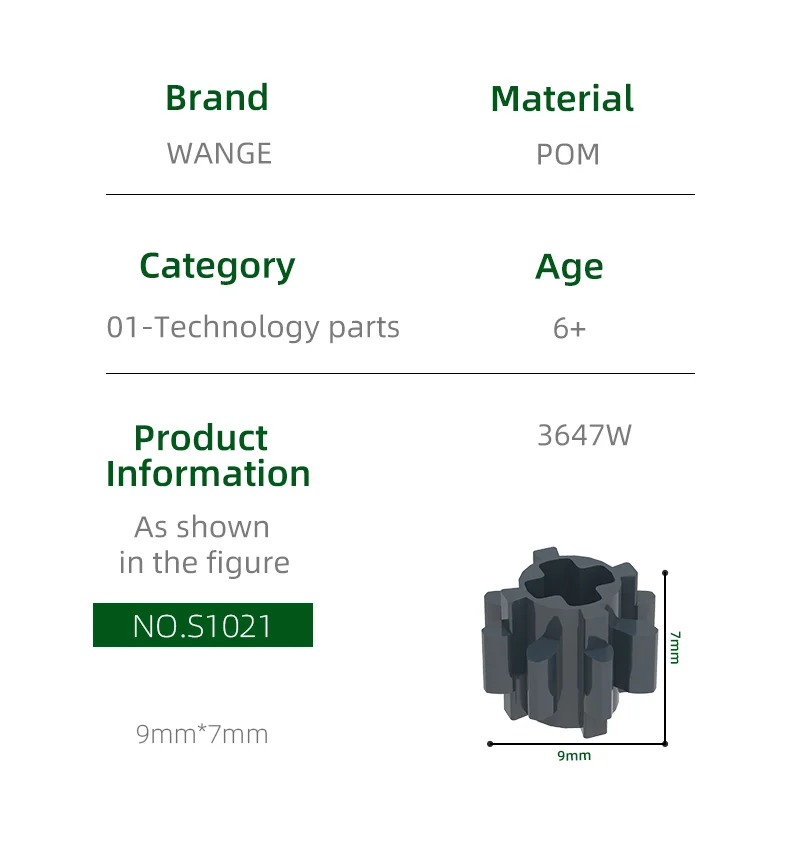Click the Age heading
Viewport: 800px width, 852px height.
pyautogui.click(x=569, y=267)
